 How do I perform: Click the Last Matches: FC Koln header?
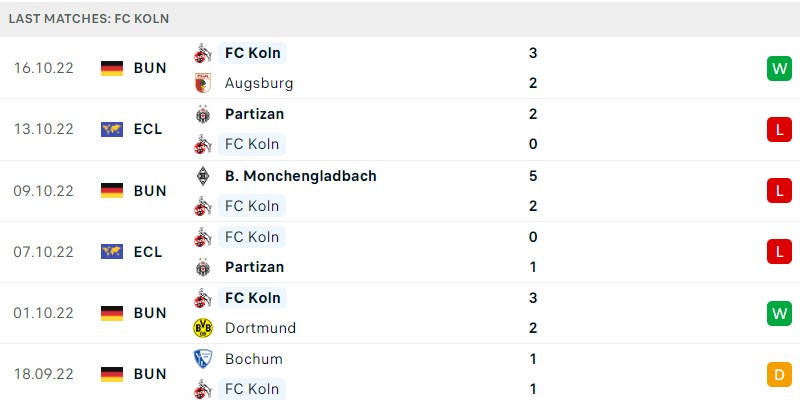click(x=89, y=19)
